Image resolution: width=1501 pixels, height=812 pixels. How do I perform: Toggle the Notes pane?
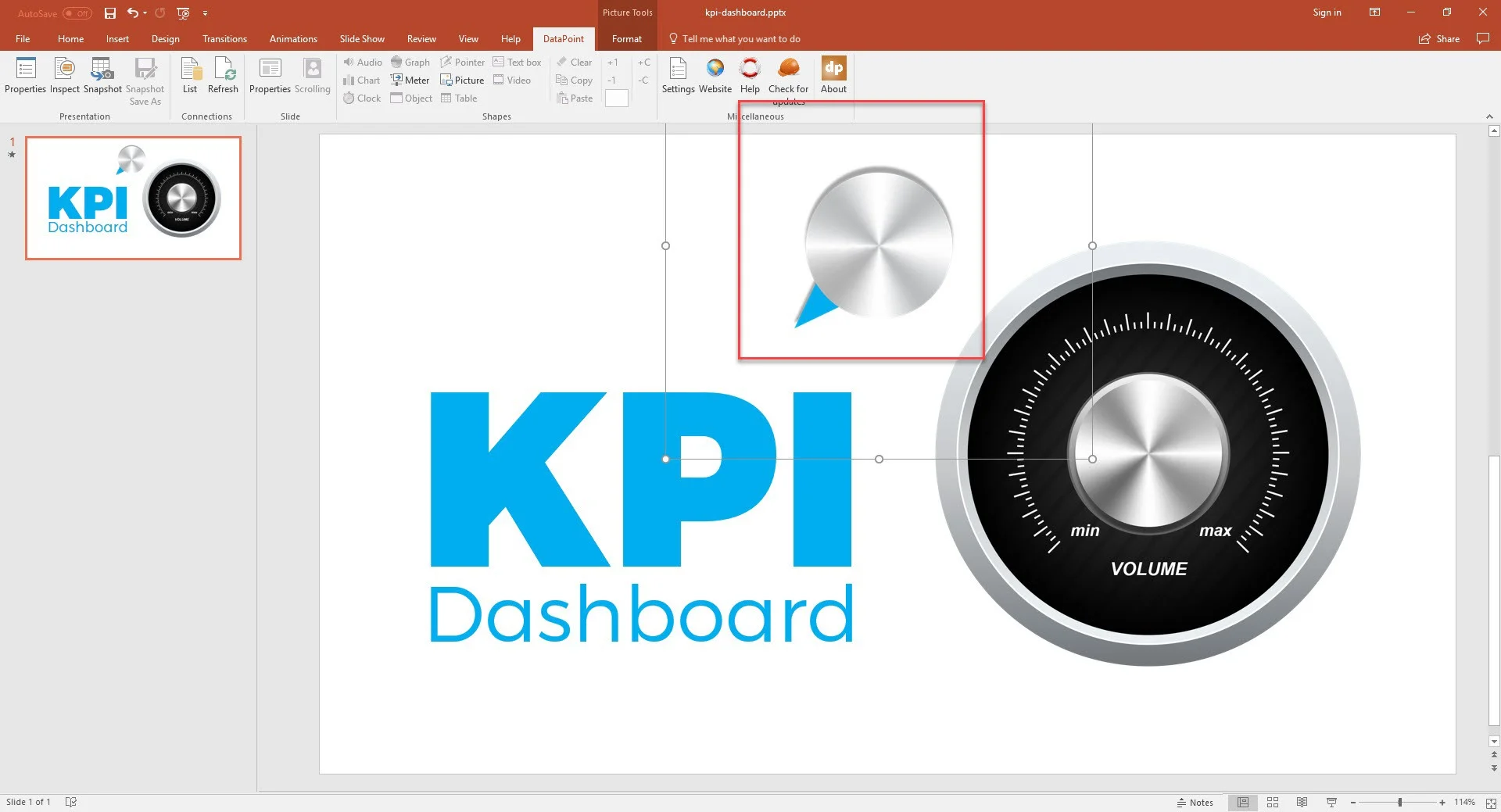[x=1195, y=802]
